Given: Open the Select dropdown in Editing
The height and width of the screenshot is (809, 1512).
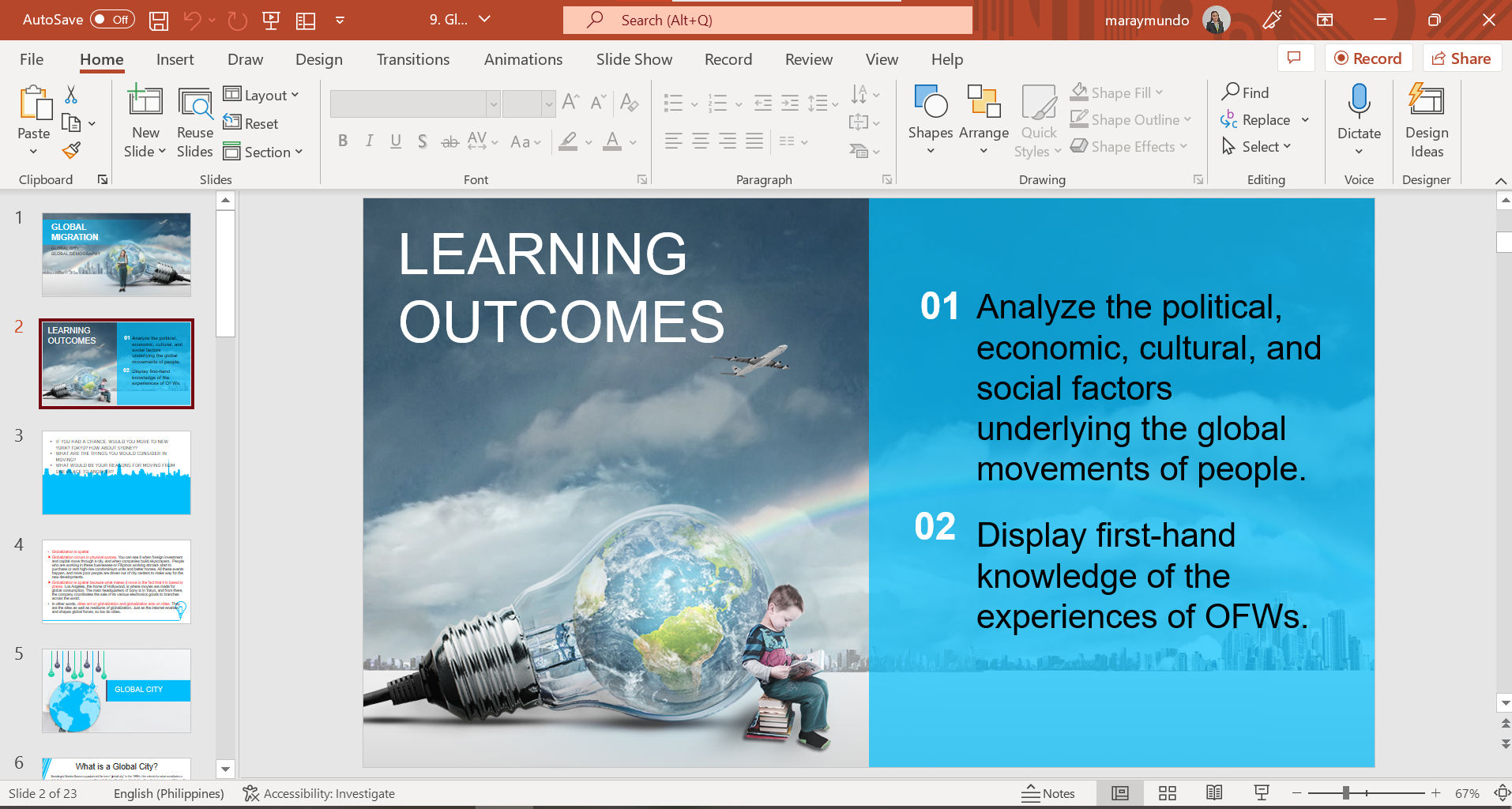Looking at the screenshot, I should (x=1257, y=147).
